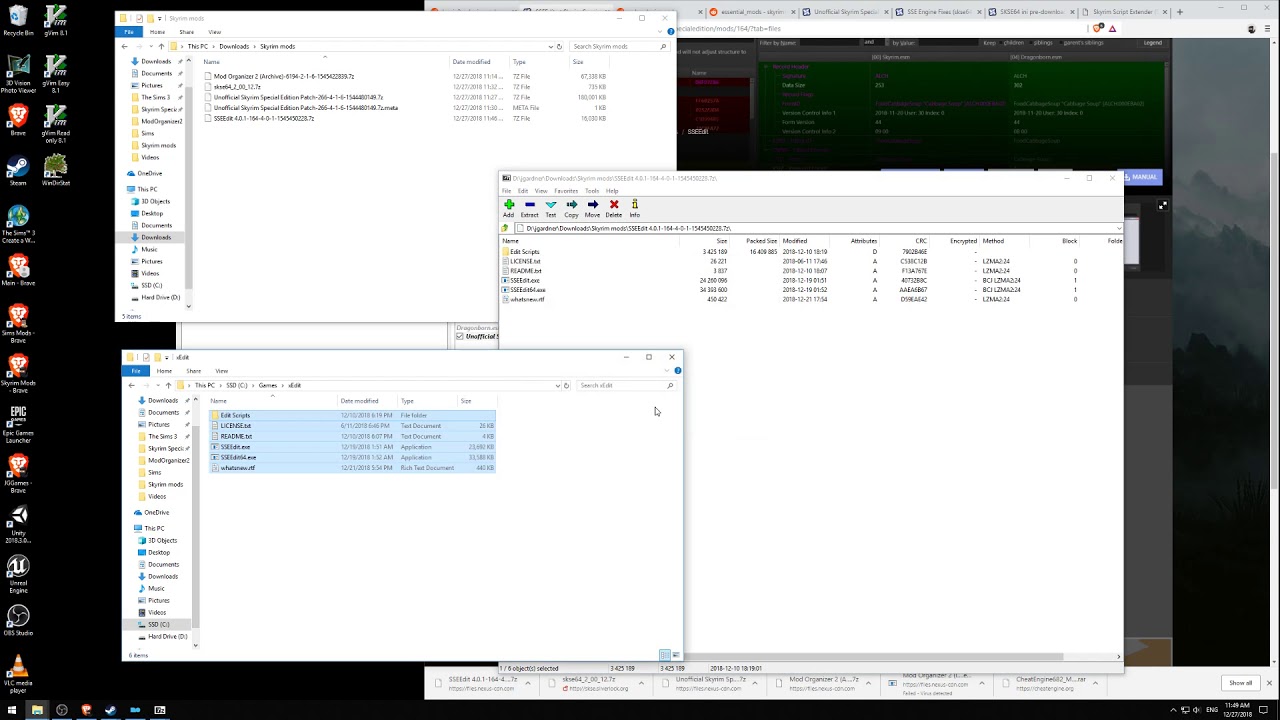1280x720 pixels.
Task: Click the Info icon in 7-Zip toolbar
Action: coord(634,208)
